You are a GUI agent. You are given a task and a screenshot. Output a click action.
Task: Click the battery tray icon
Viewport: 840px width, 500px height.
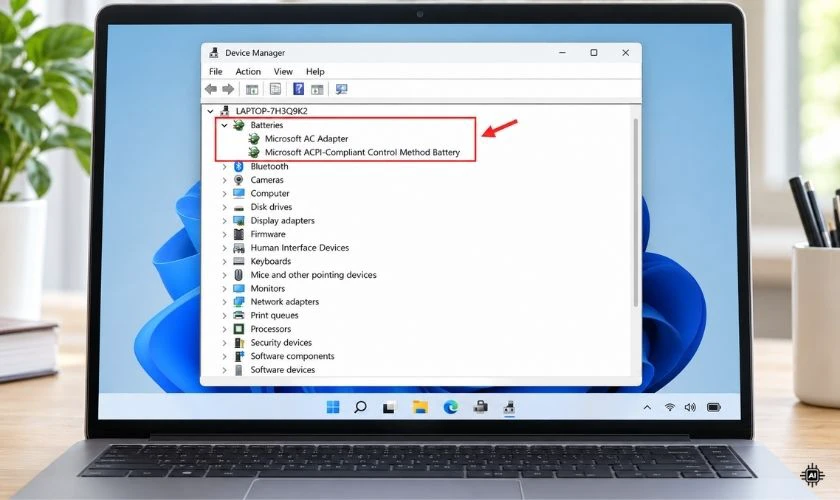[714, 407]
